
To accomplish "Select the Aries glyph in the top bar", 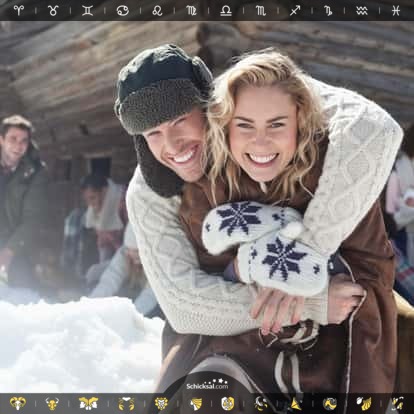I will [19, 10].
